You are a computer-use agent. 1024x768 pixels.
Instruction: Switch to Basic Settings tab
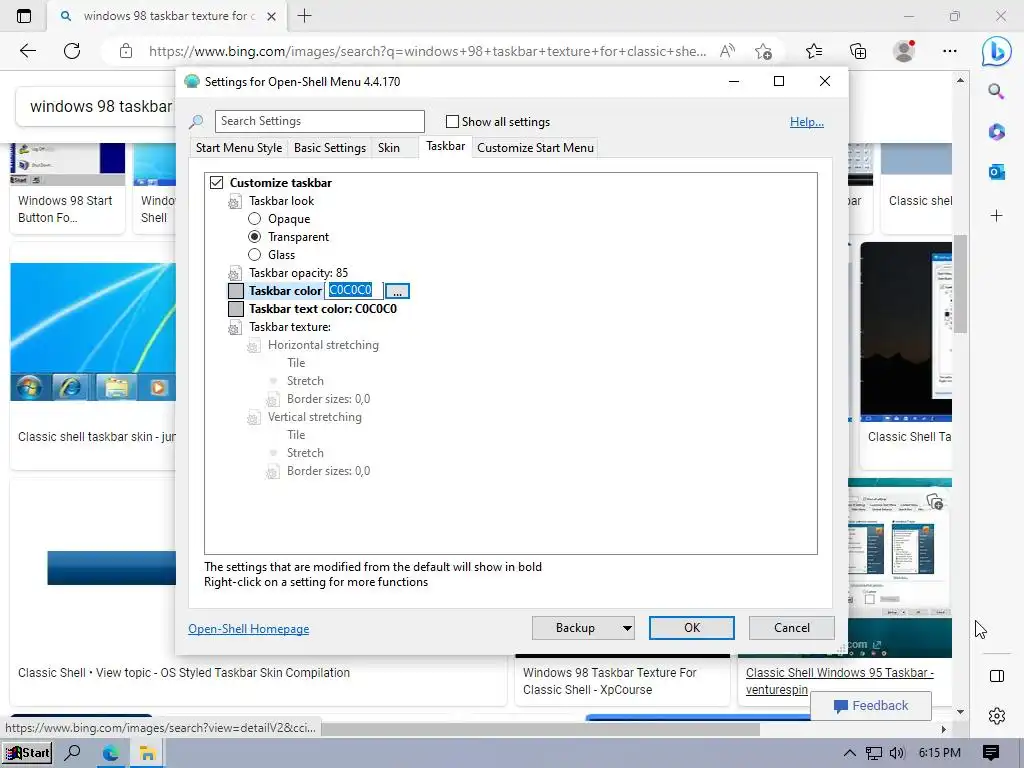(x=330, y=148)
